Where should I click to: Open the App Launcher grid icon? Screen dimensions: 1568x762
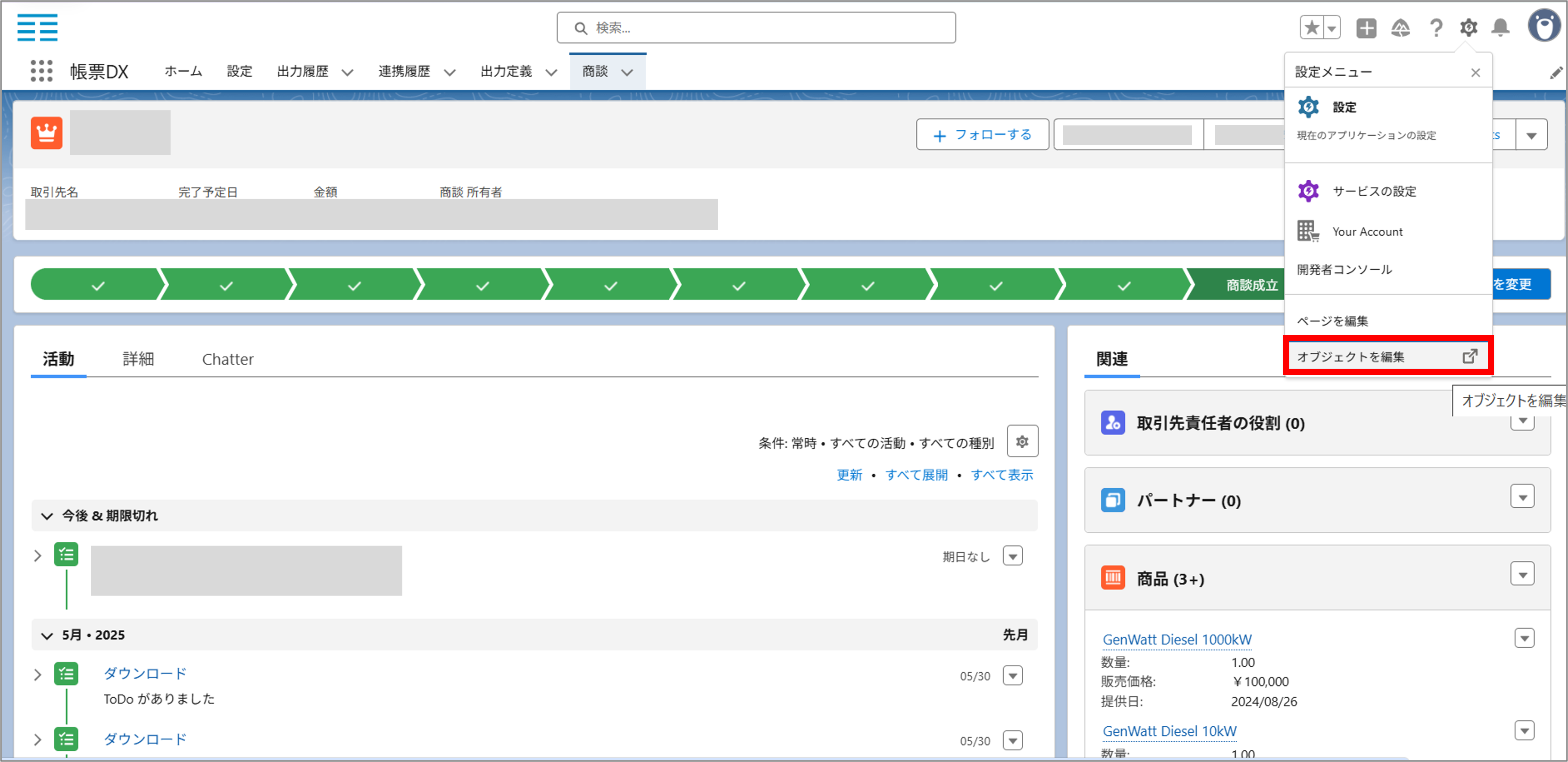(x=41, y=71)
